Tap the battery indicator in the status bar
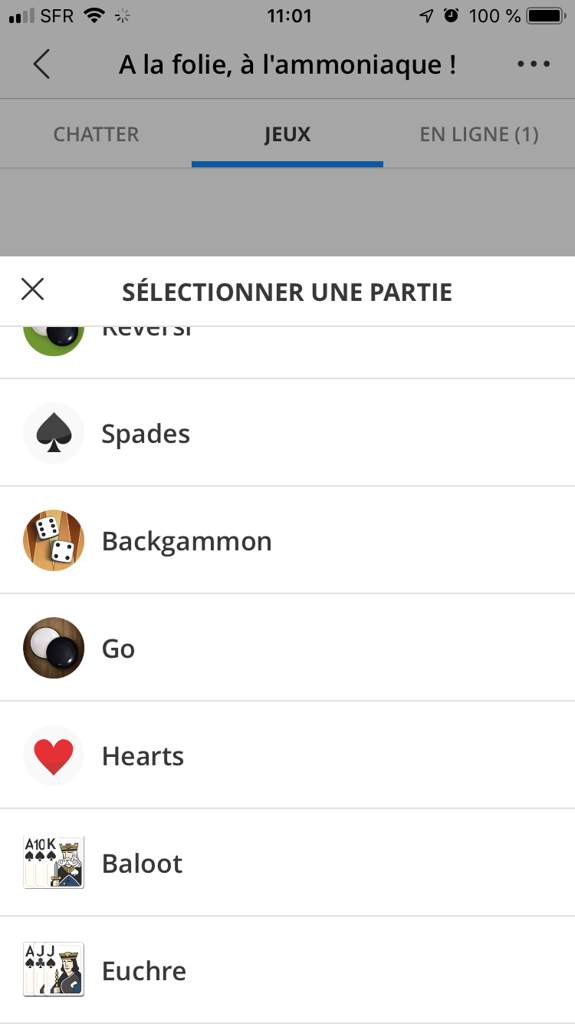 [546, 16]
